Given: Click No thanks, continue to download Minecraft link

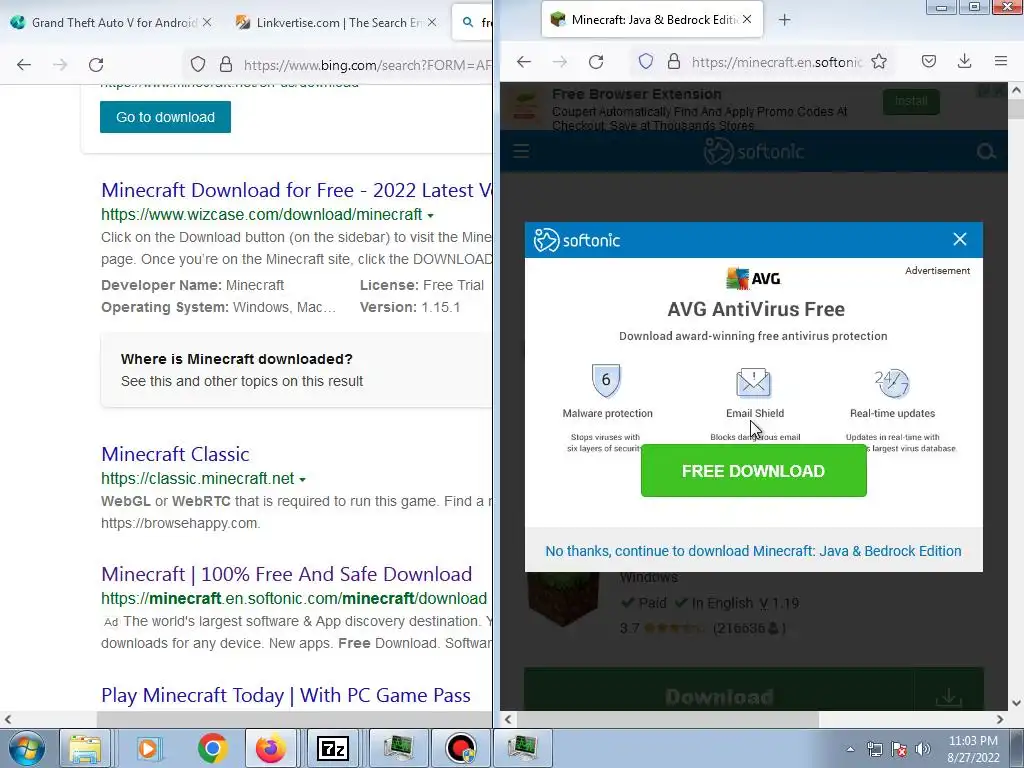Looking at the screenshot, I should click(754, 551).
